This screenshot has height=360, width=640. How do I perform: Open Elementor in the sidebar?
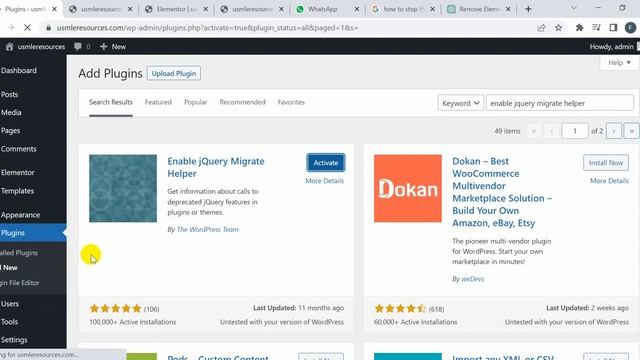pos(18,172)
